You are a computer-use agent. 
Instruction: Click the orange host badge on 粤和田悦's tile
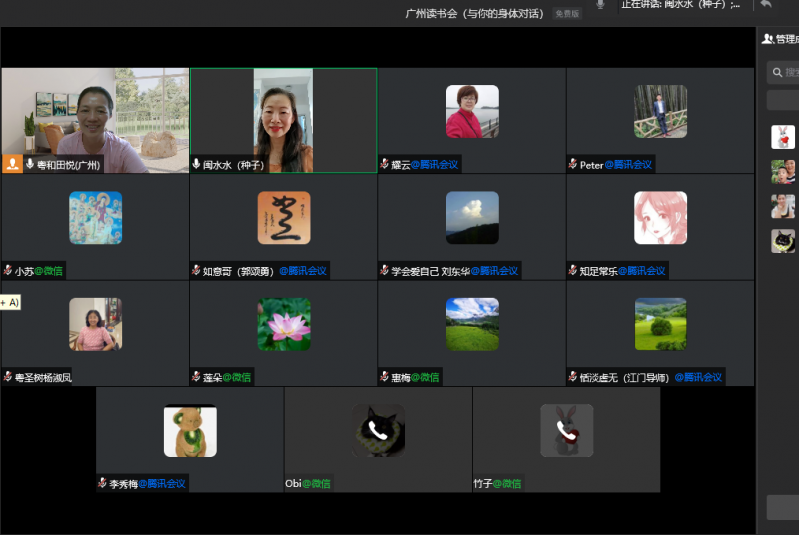pyautogui.click(x=13, y=164)
